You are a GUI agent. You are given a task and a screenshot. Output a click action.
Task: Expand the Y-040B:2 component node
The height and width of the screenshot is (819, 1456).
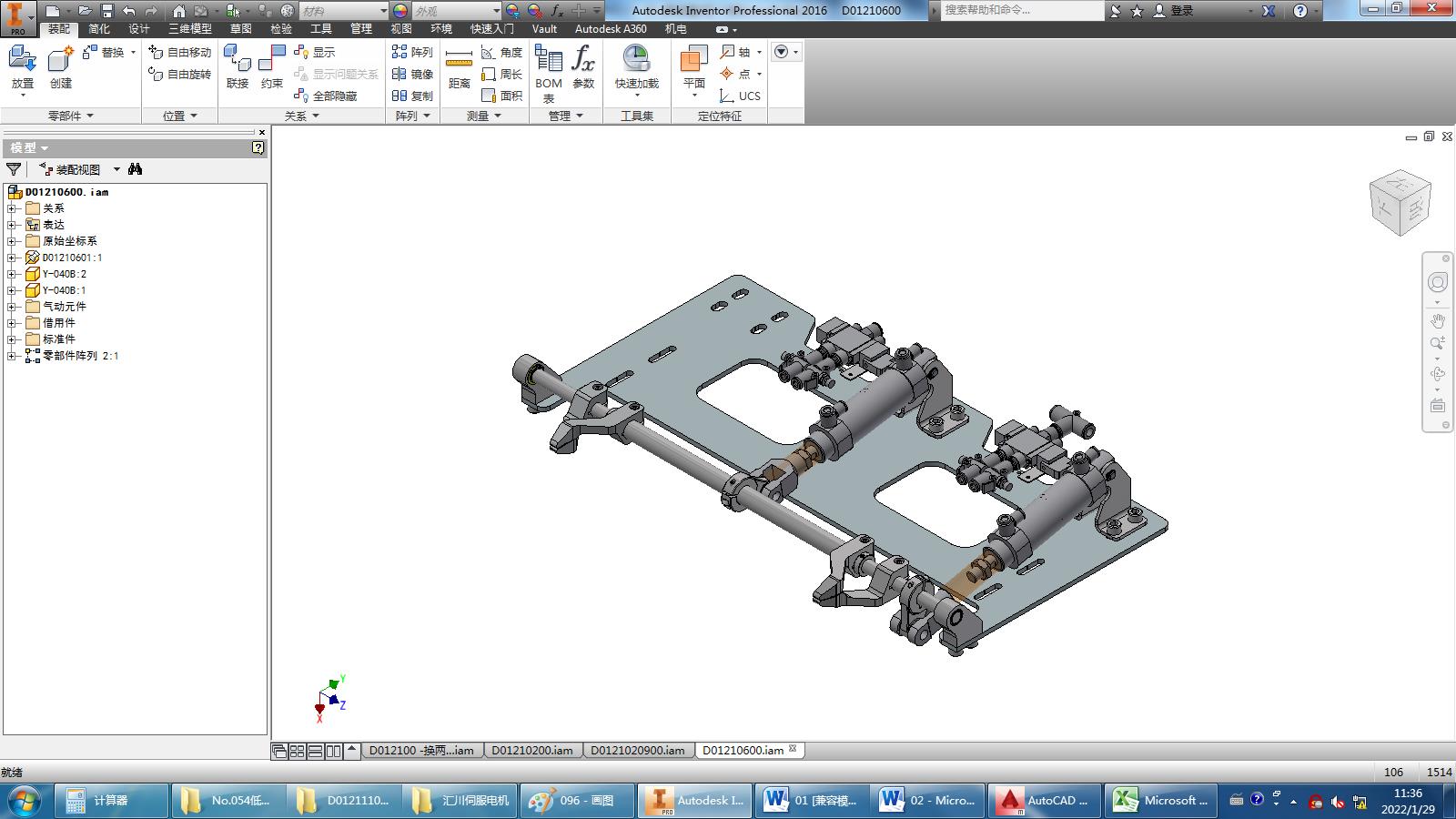[11, 274]
